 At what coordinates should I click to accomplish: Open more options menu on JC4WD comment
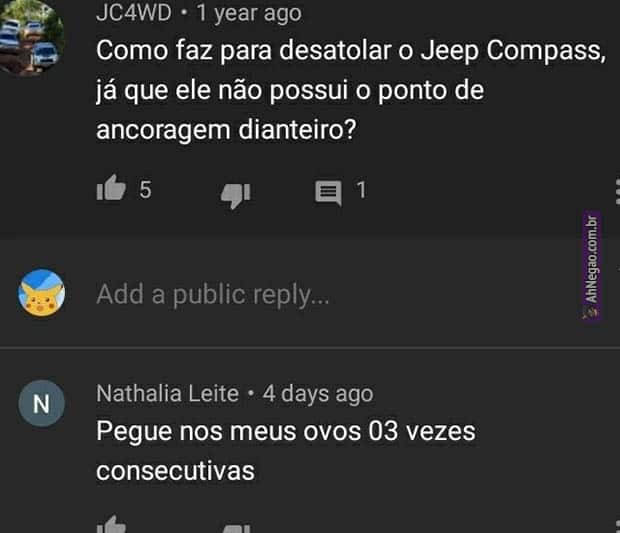(x=617, y=192)
